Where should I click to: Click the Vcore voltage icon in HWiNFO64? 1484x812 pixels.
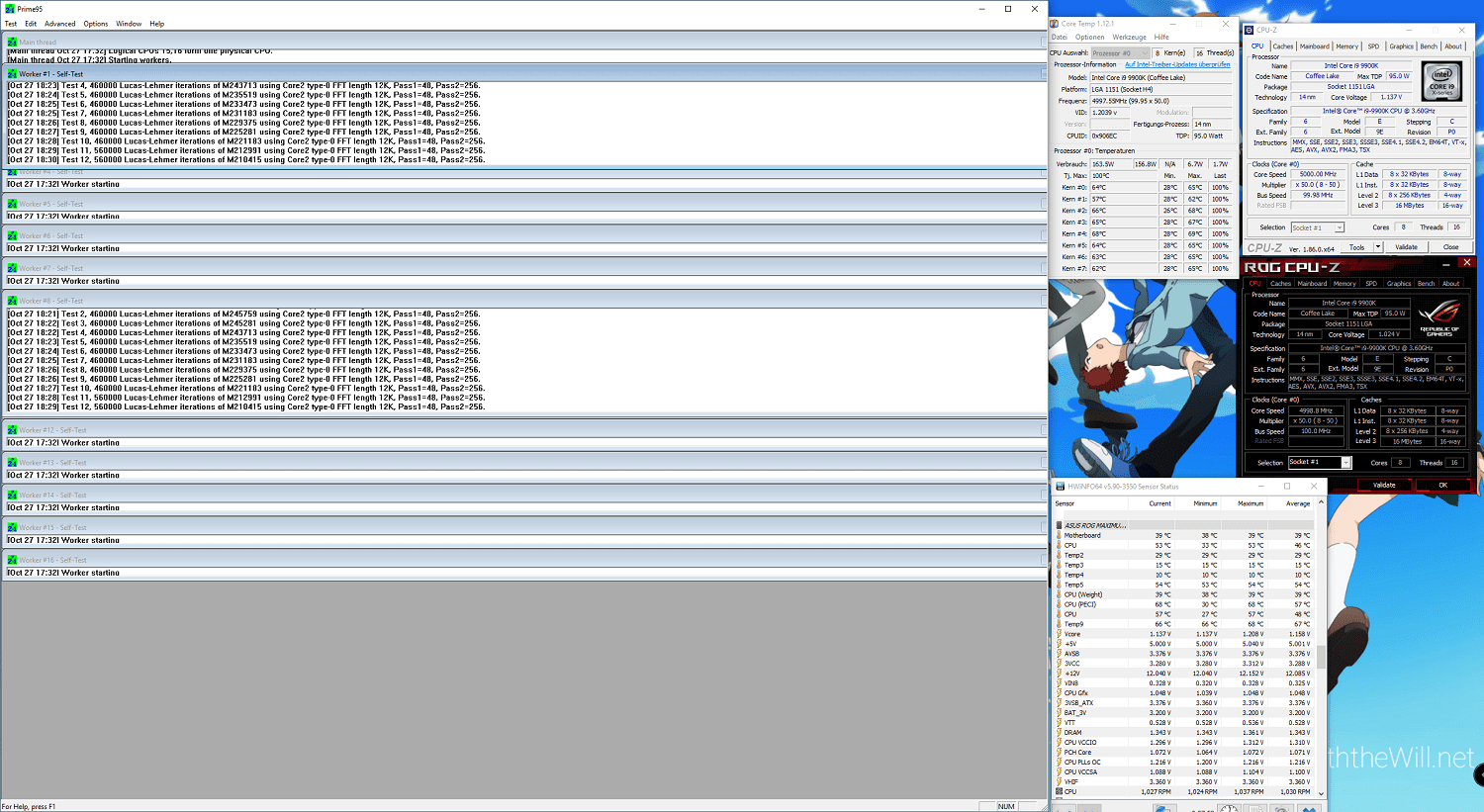[x=1059, y=634]
